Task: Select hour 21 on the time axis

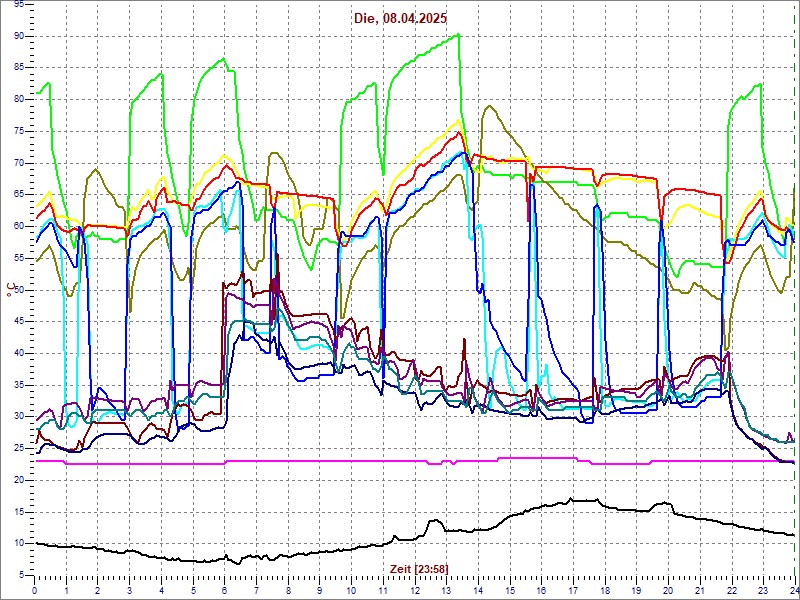Action: tap(700, 591)
